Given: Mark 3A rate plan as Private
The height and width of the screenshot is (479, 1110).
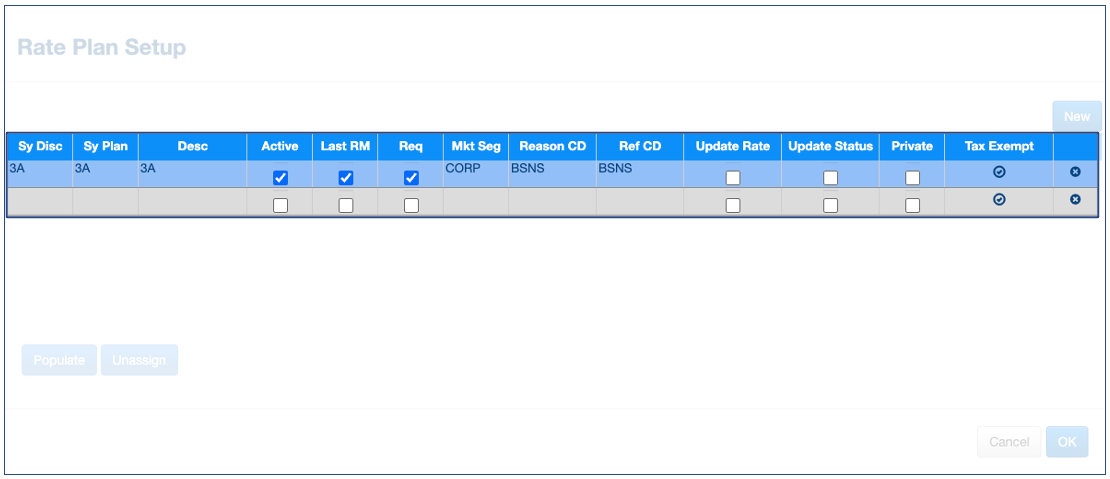Looking at the screenshot, I should [912, 178].
